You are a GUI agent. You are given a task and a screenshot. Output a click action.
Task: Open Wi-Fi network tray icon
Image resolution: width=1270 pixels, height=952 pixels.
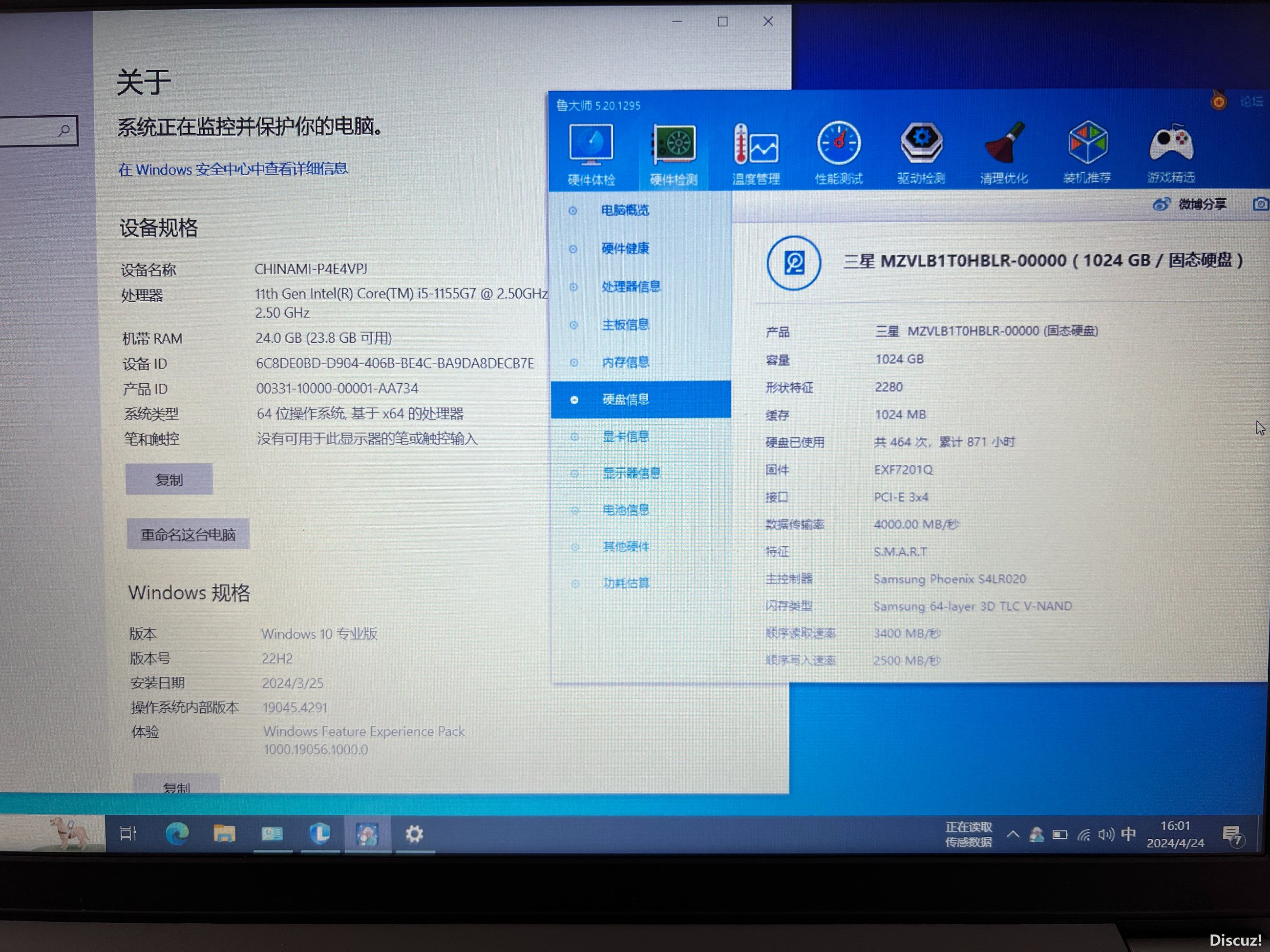point(1083,835)
